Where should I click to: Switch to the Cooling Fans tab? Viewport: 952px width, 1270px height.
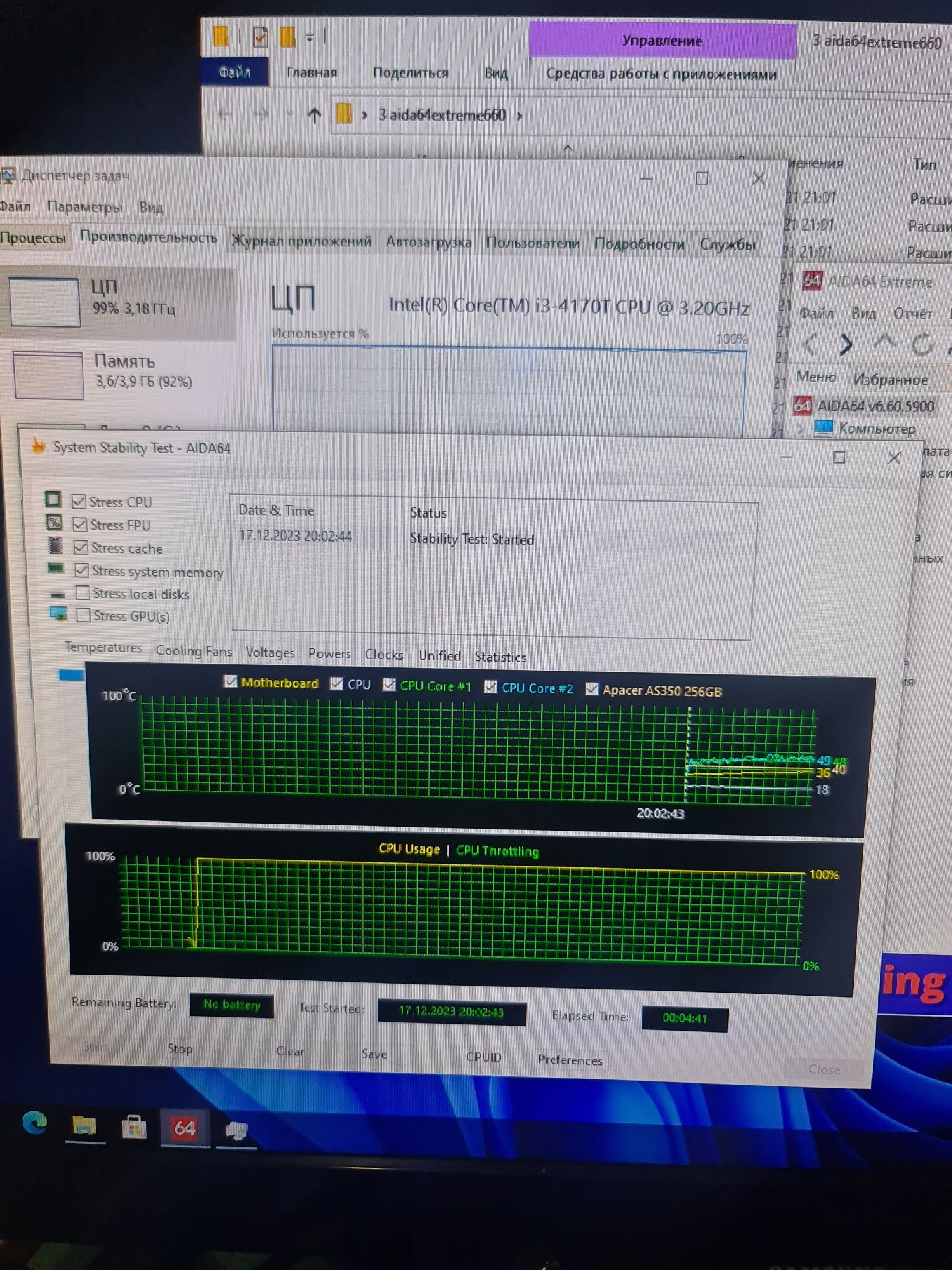click(x=194, y=651)
